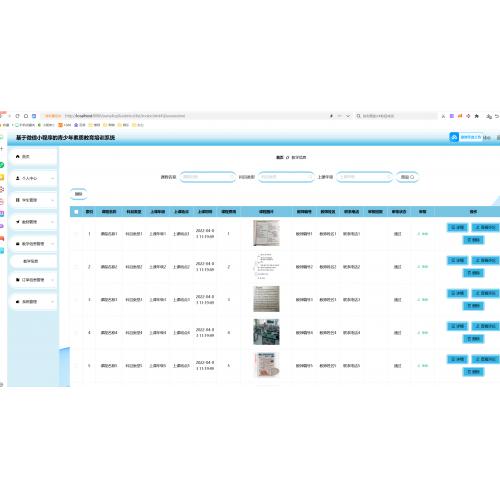Open the course image thumbnail in row 4
The height and width of the screenshot is (500, 500).
click(x=266, y=332)
